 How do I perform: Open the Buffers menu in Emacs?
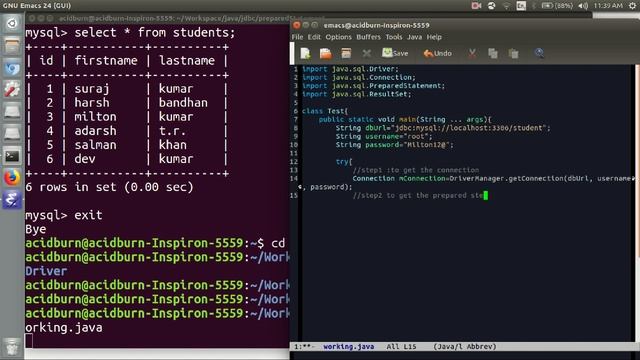[368, 37]
